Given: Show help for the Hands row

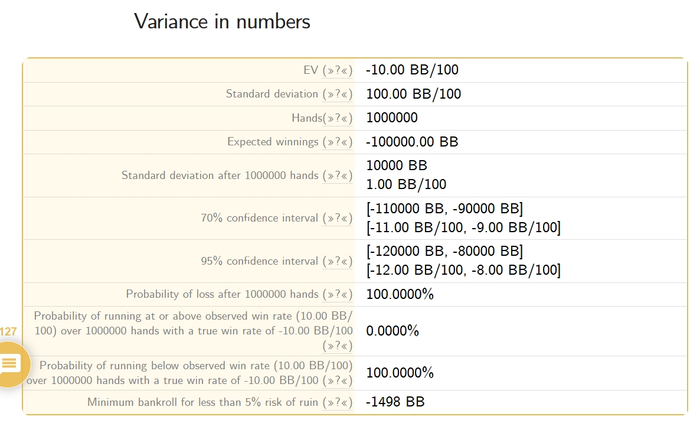Looking at the screenshot, I should 337,118.
